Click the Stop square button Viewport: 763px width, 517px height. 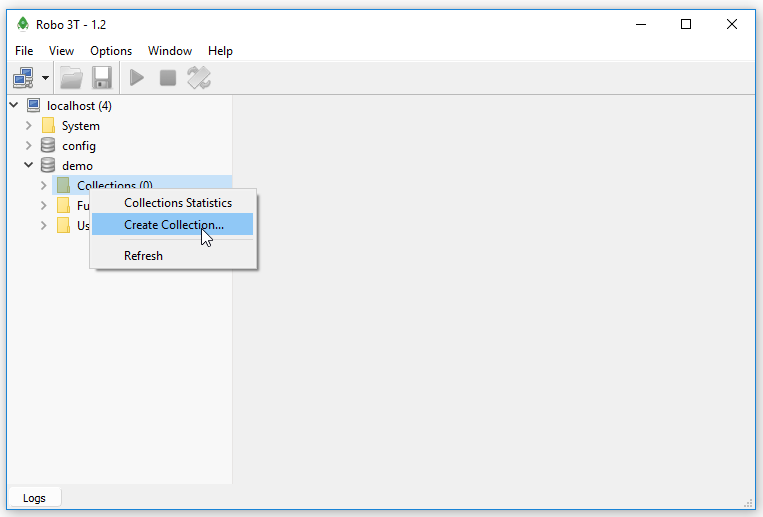click(x=168, y=78)
